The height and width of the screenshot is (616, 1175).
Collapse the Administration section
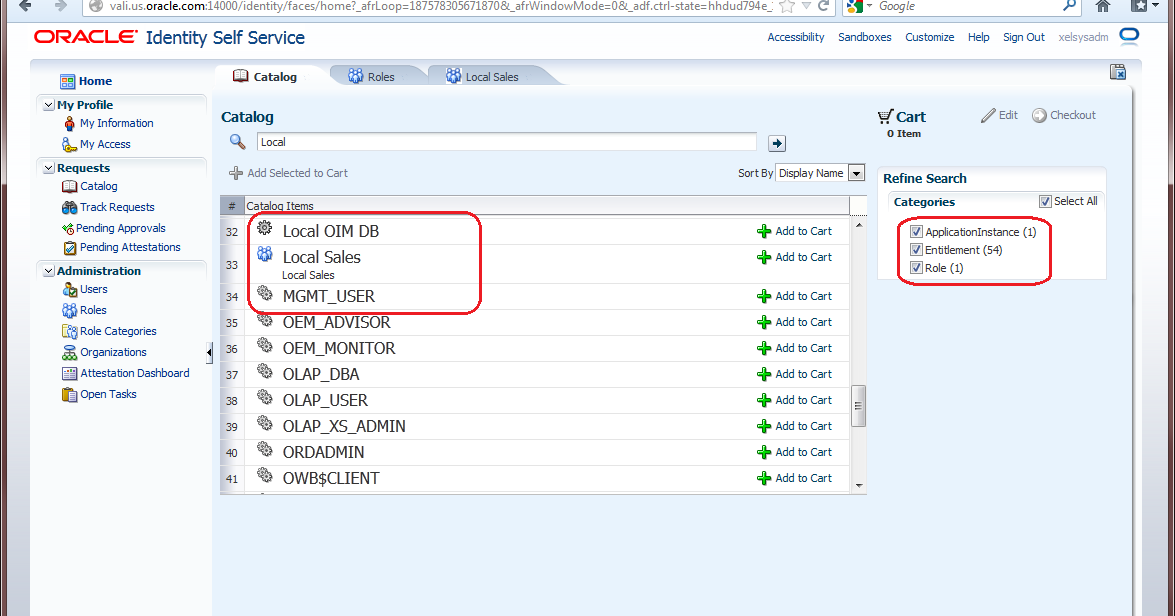(48, 270)
